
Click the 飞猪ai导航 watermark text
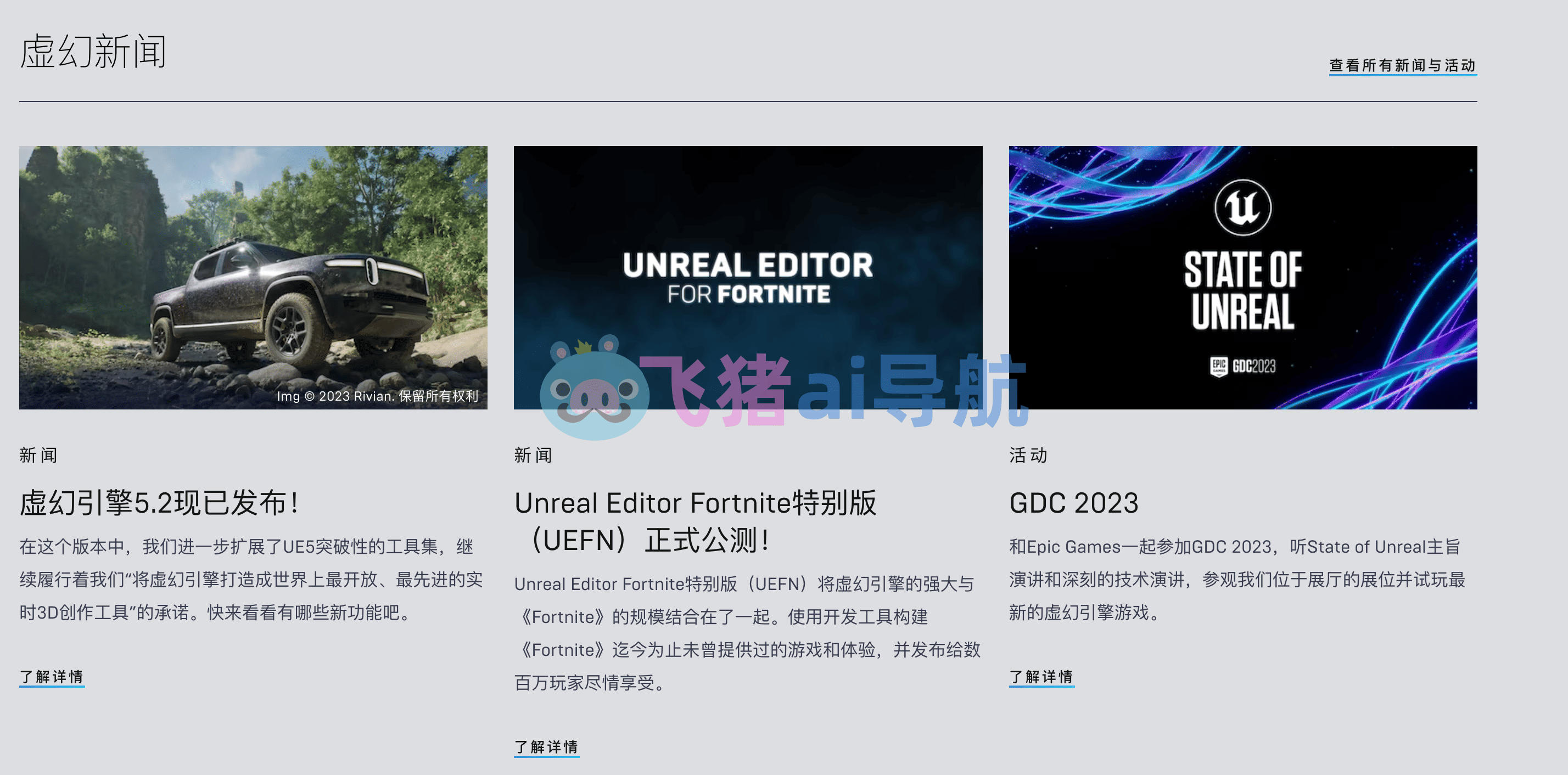click(x=834, y=389)
